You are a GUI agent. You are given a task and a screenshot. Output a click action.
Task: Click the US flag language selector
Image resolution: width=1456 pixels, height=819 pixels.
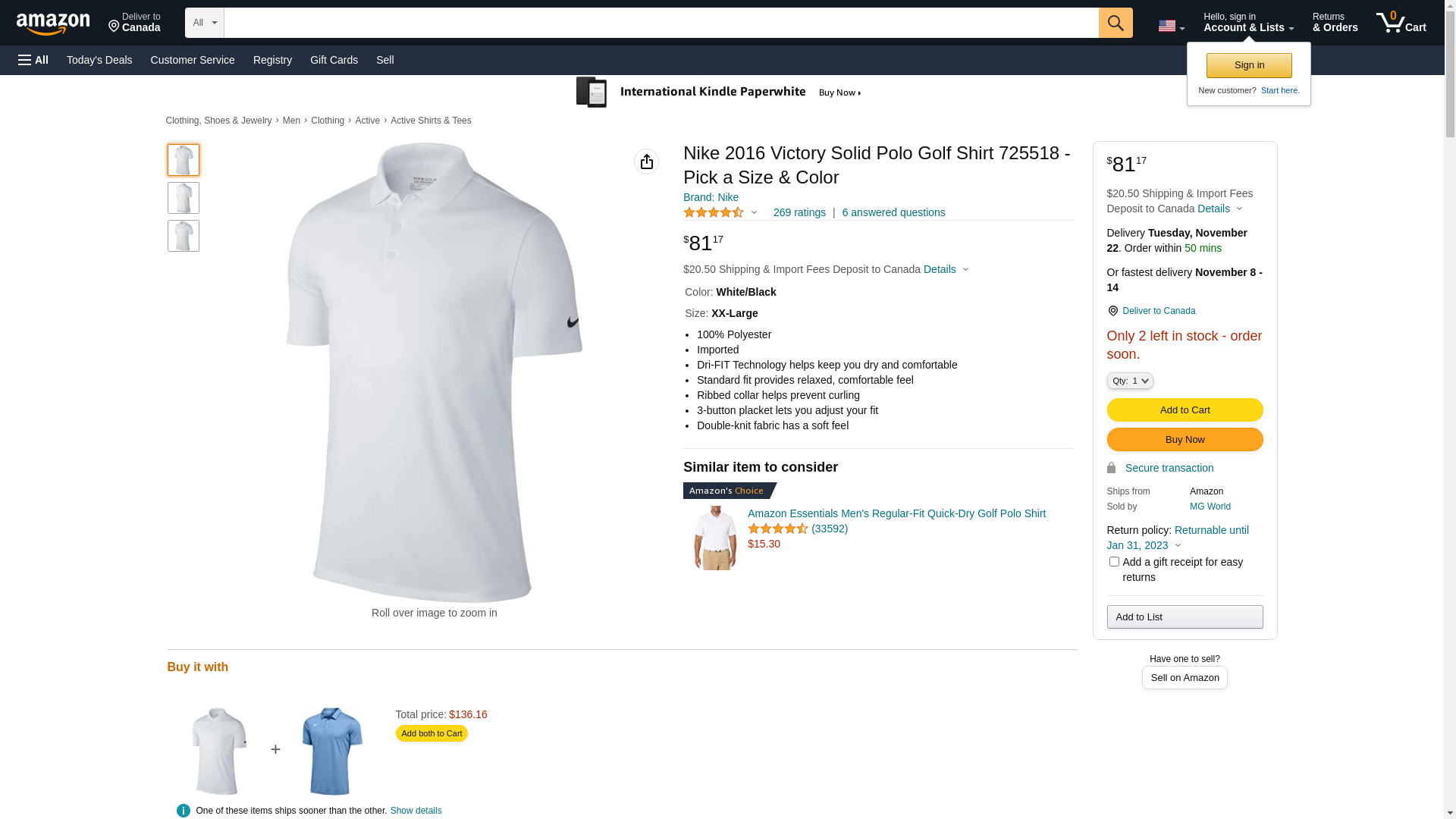(x=1171, y=26)
